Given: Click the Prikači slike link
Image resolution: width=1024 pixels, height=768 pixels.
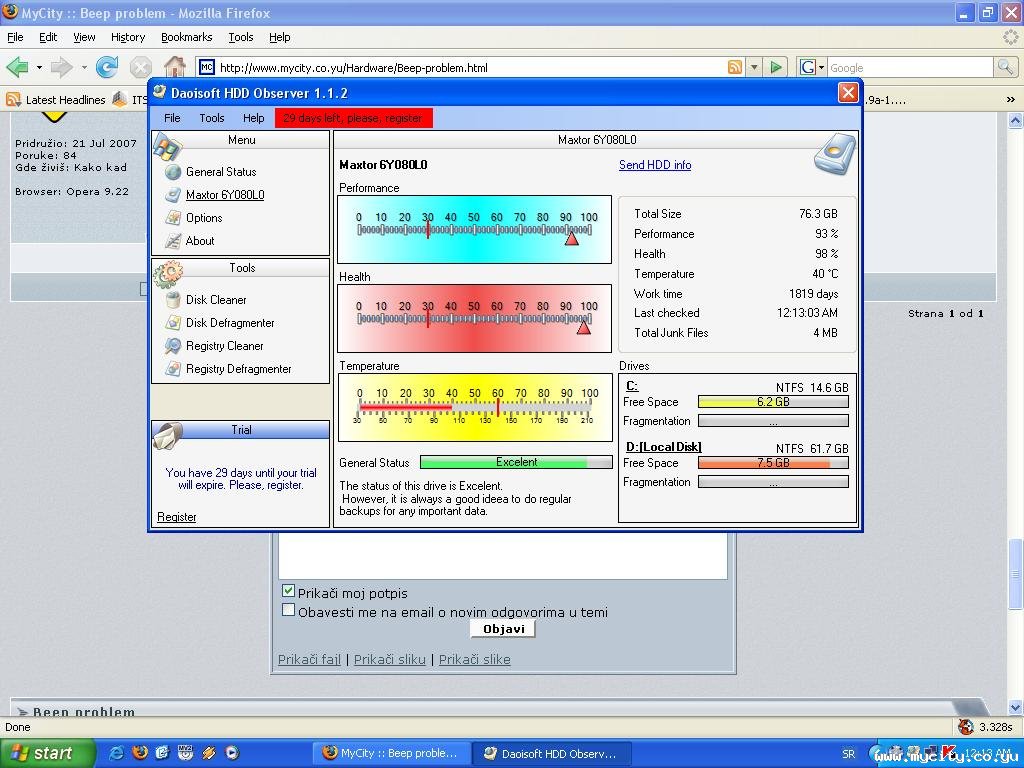Looking at the screenshot, I should click(x=475, y=660).
